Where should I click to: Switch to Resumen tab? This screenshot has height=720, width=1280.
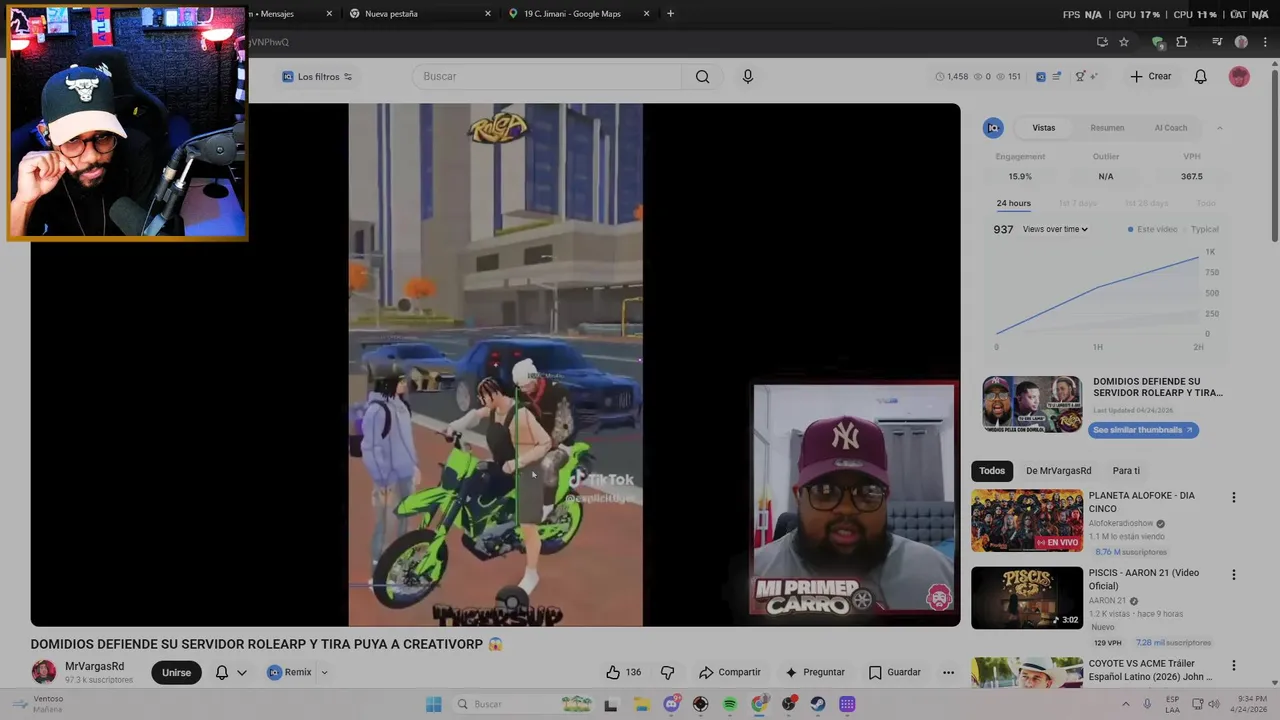[x=1107, y=128]
